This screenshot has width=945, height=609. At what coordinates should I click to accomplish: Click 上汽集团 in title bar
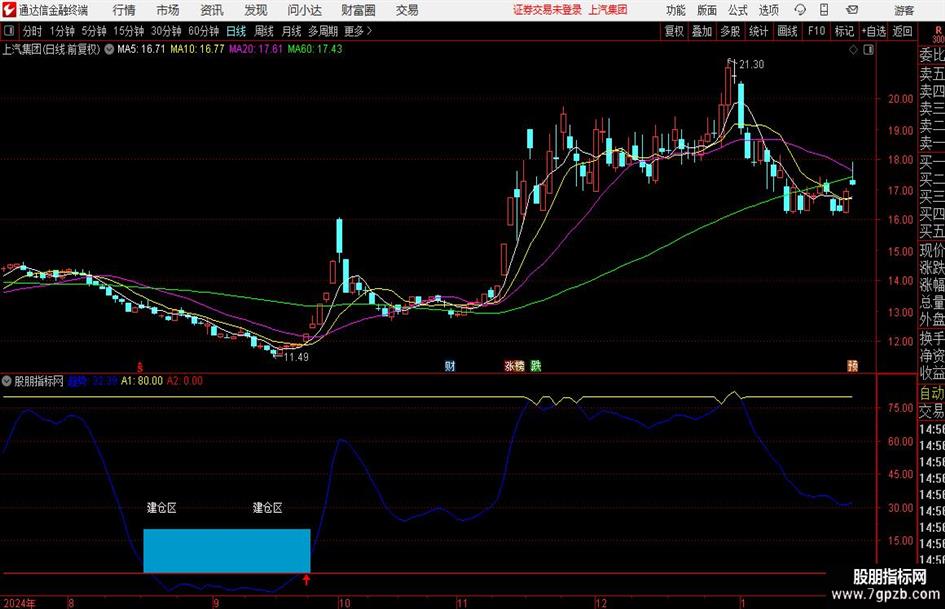[x=608, y=10]
